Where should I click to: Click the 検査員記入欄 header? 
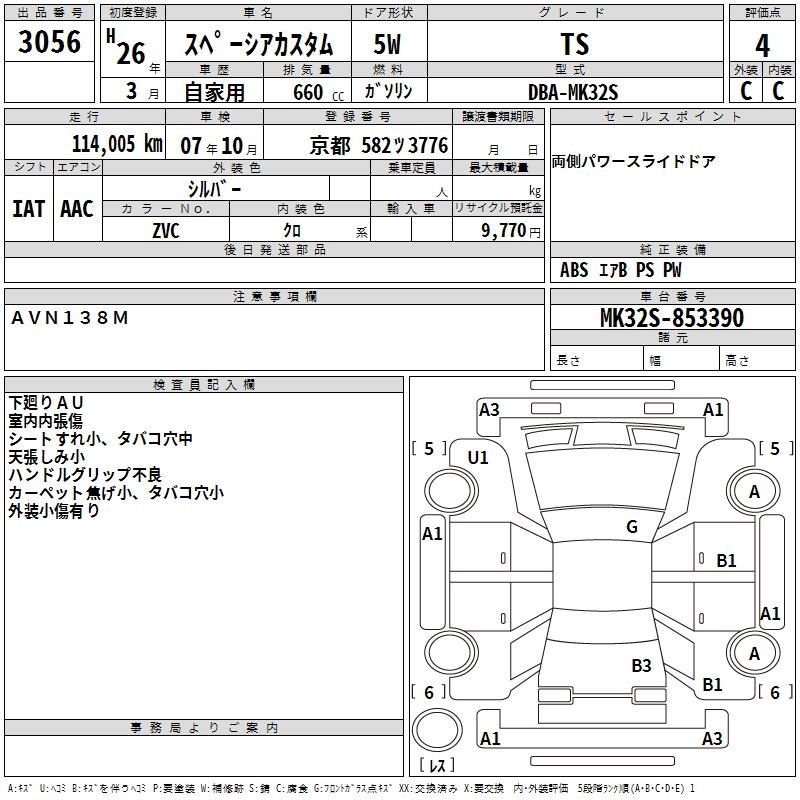(x=204, y=385)
